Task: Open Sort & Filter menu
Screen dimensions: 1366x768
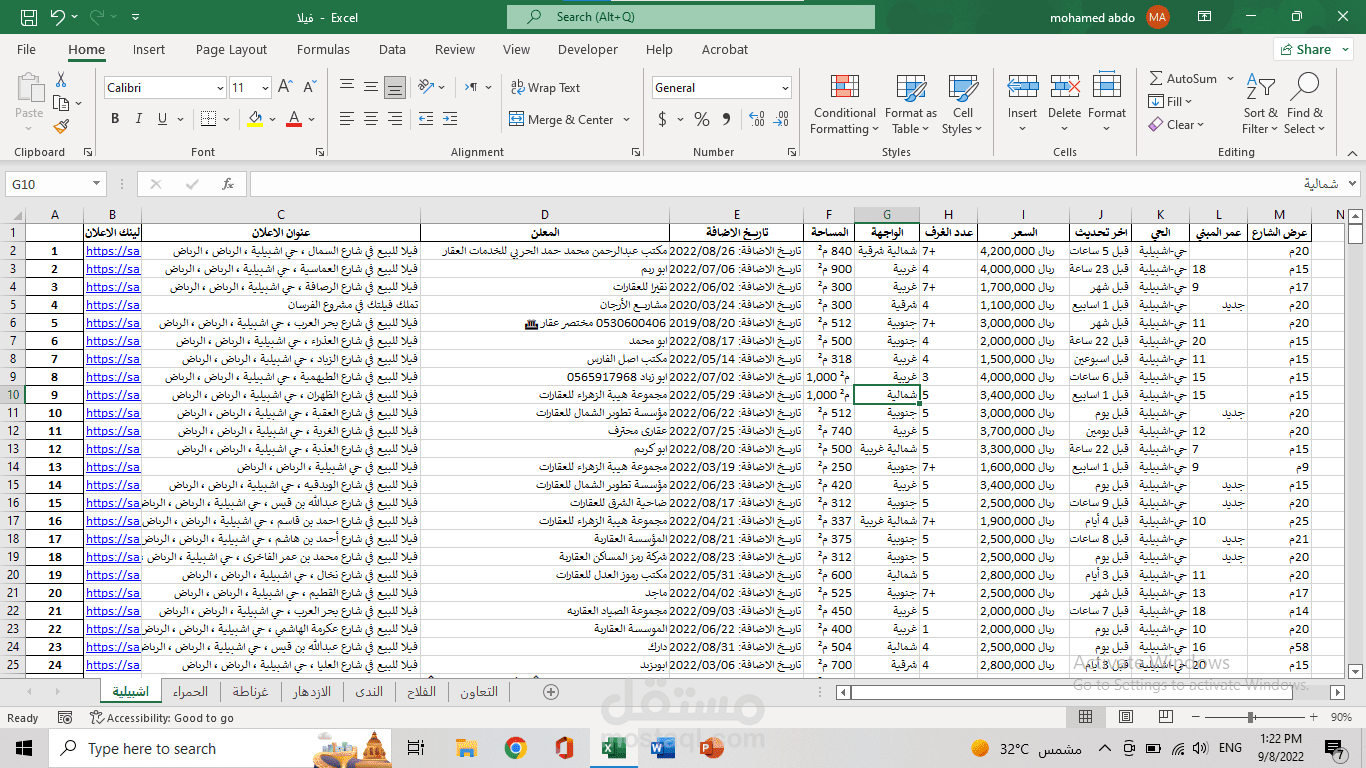Action: 1259,105
